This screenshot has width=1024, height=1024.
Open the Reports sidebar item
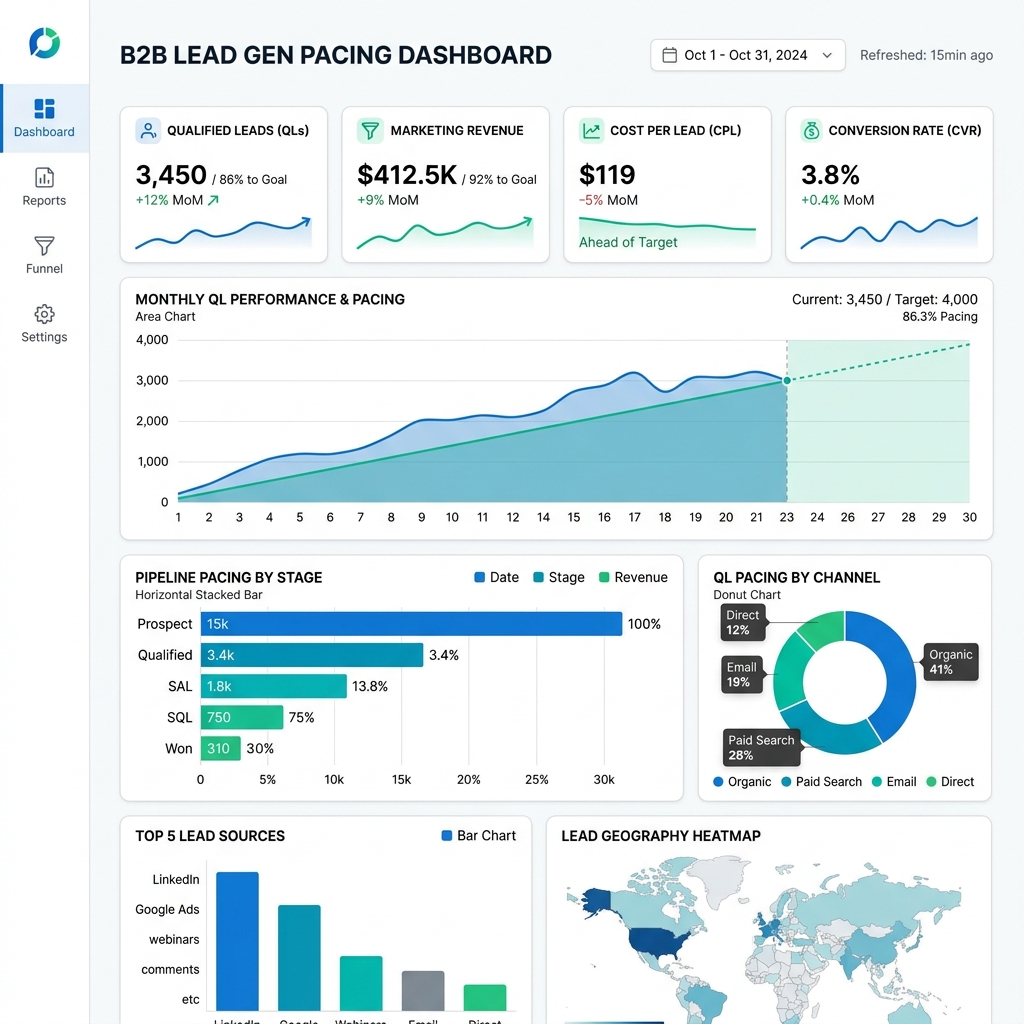tap(44, 187)
